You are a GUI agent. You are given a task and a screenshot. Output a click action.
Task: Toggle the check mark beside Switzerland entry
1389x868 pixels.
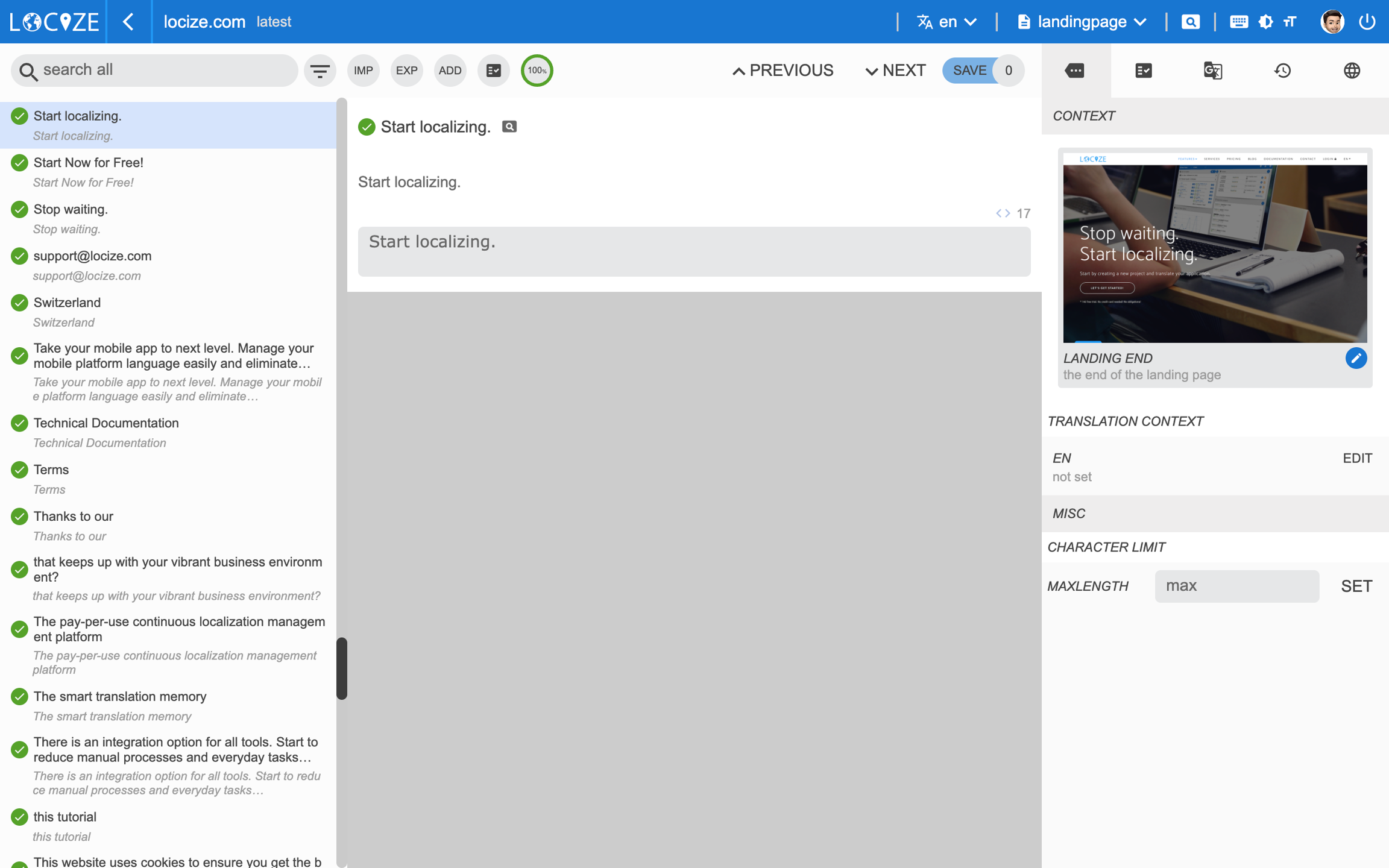point(19,303)
